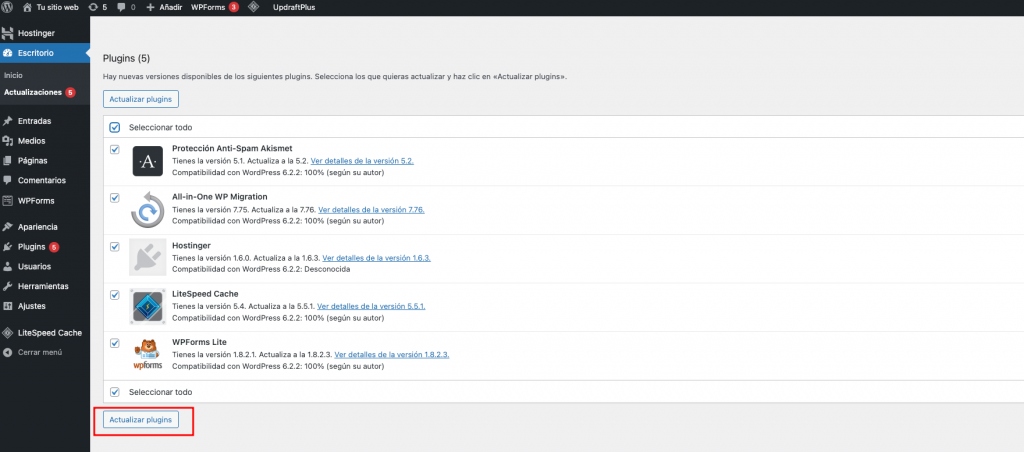Screen dimensions: 1024x452
Task: Click the red badge next to Actualizaciones
Action: (70, 93)
